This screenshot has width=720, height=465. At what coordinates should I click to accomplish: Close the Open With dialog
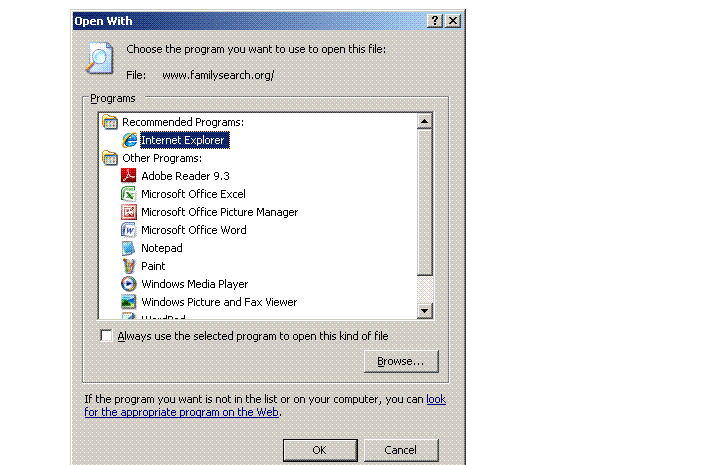[453, 21]
